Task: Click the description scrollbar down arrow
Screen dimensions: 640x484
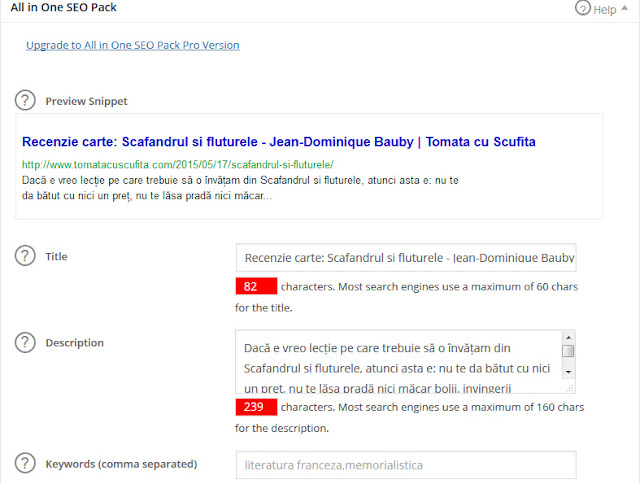Action: pyautogui.click(x=568, y=372)
